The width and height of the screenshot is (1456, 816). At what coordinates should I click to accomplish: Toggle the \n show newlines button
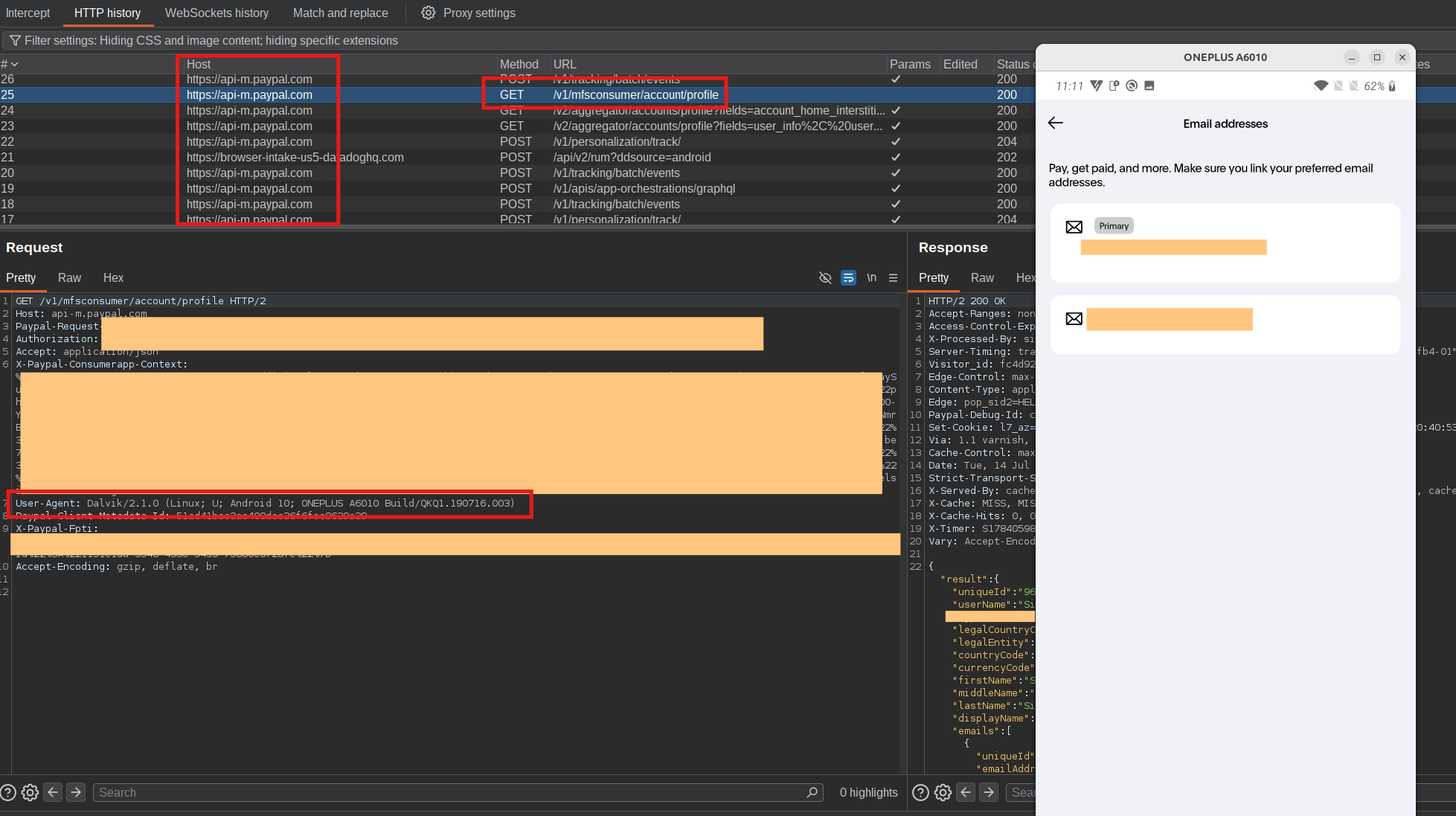[871, 277]
